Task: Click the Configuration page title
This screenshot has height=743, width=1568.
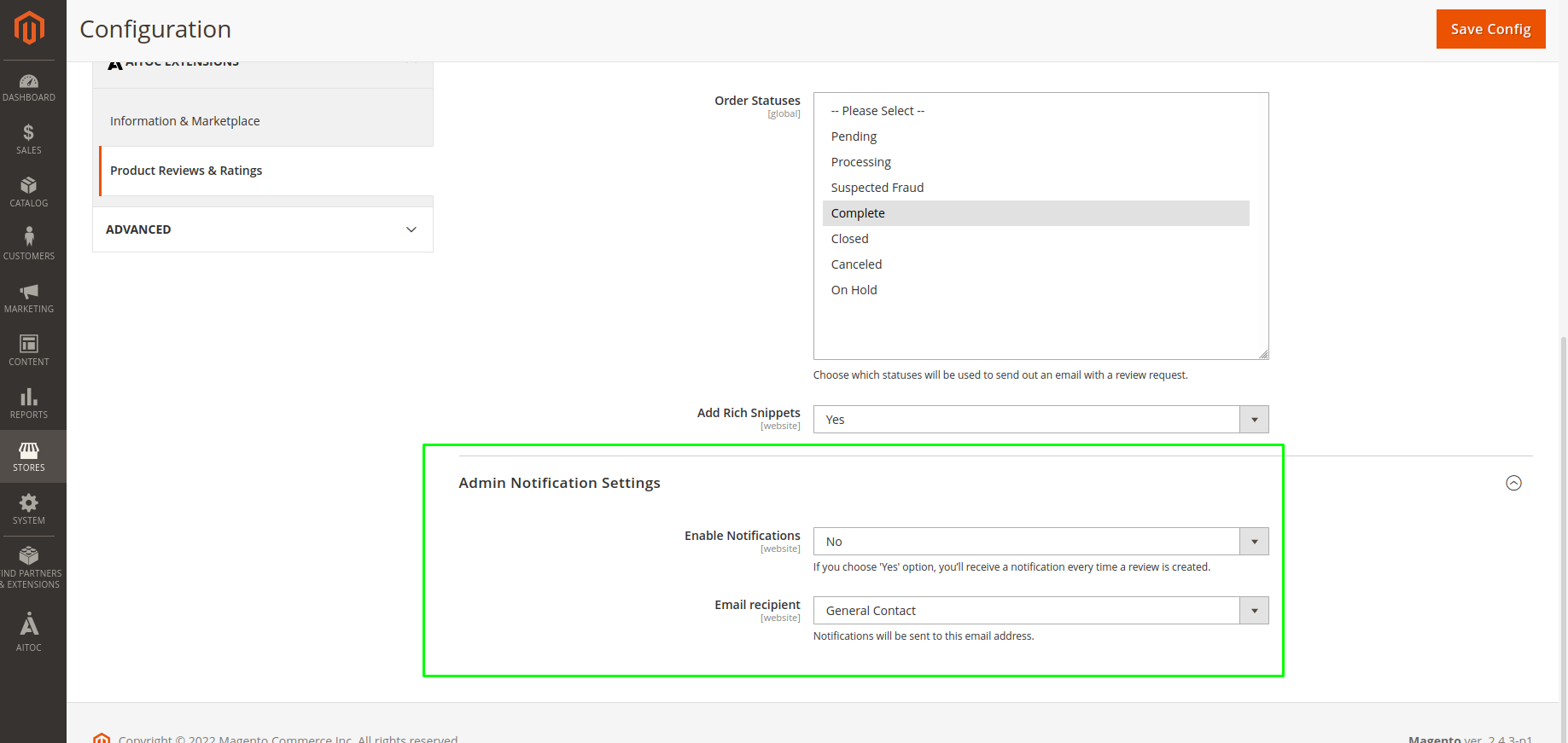Action: point(155,29)
